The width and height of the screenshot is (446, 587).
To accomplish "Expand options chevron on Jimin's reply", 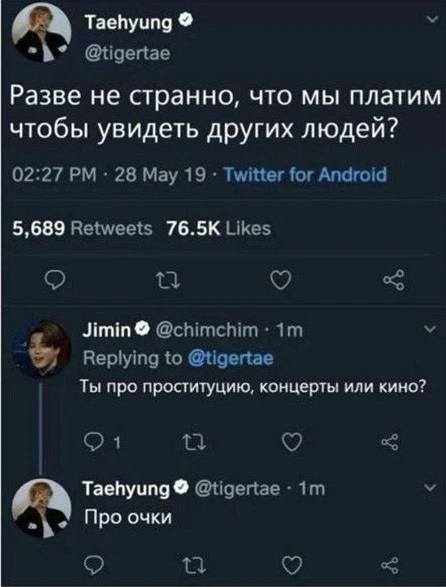I will click(431, 329).
